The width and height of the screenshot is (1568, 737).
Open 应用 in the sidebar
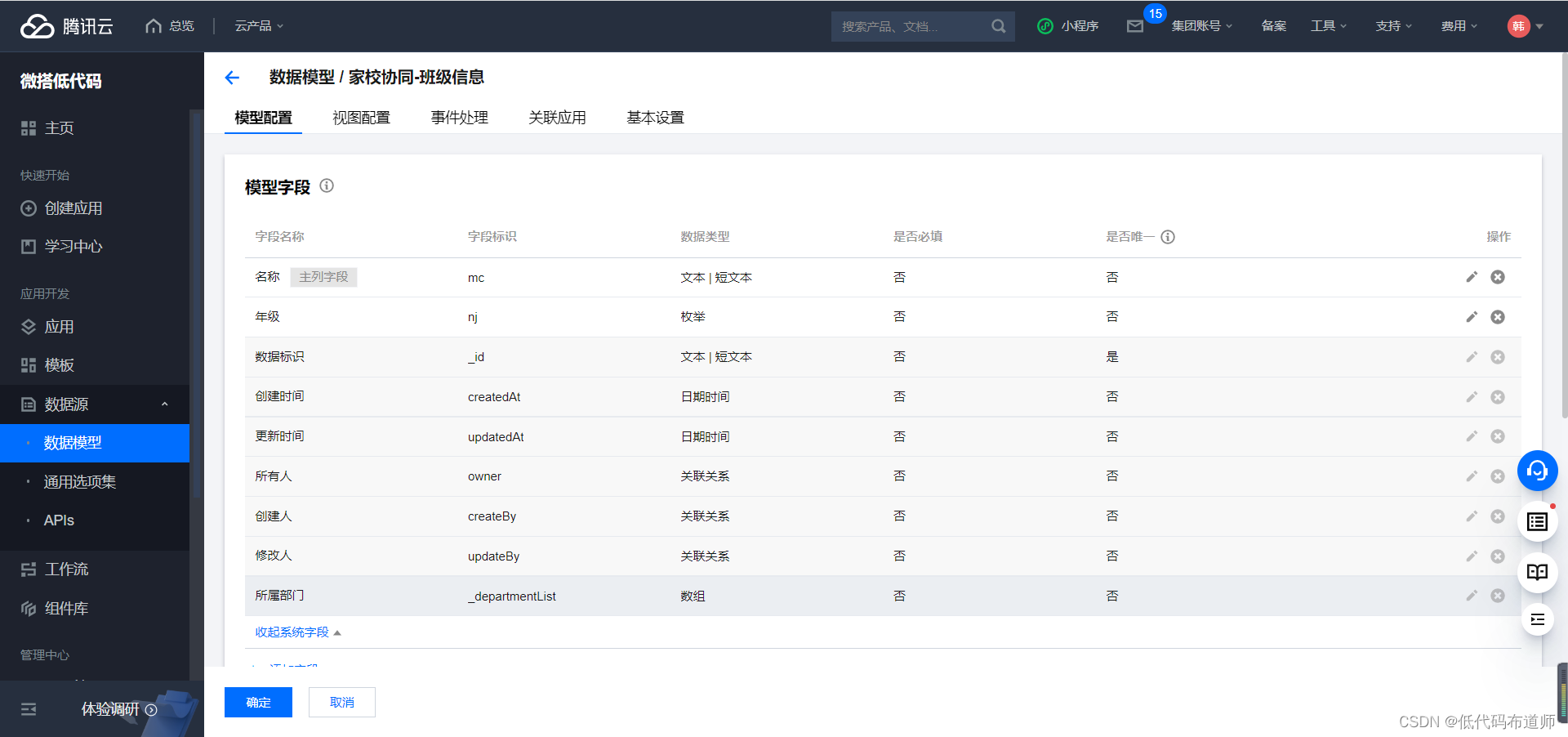pos(95,327)
